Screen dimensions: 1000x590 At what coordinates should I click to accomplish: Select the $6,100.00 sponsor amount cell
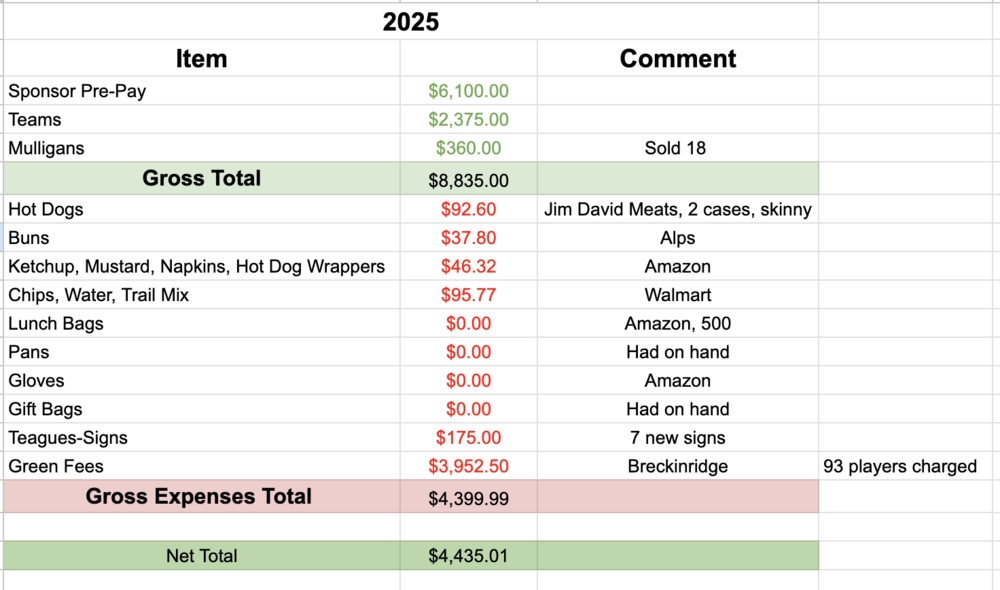point(468,91)
